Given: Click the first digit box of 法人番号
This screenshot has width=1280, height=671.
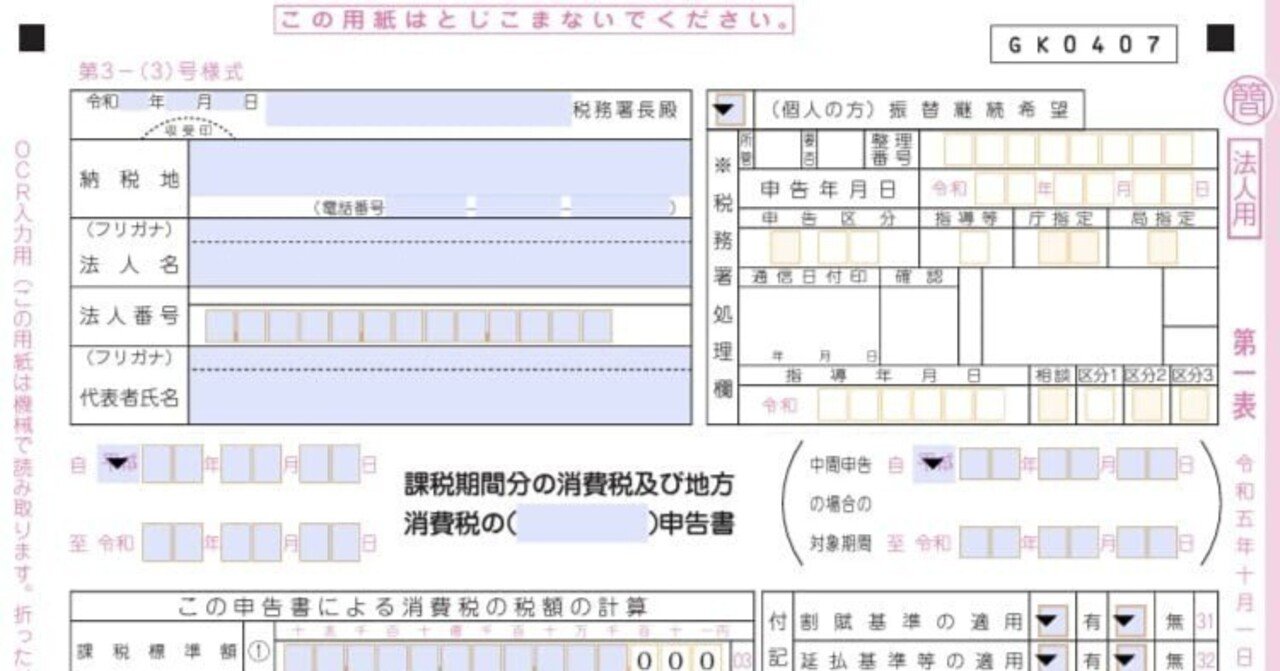Looking at the screenshot, I should 220,326.
